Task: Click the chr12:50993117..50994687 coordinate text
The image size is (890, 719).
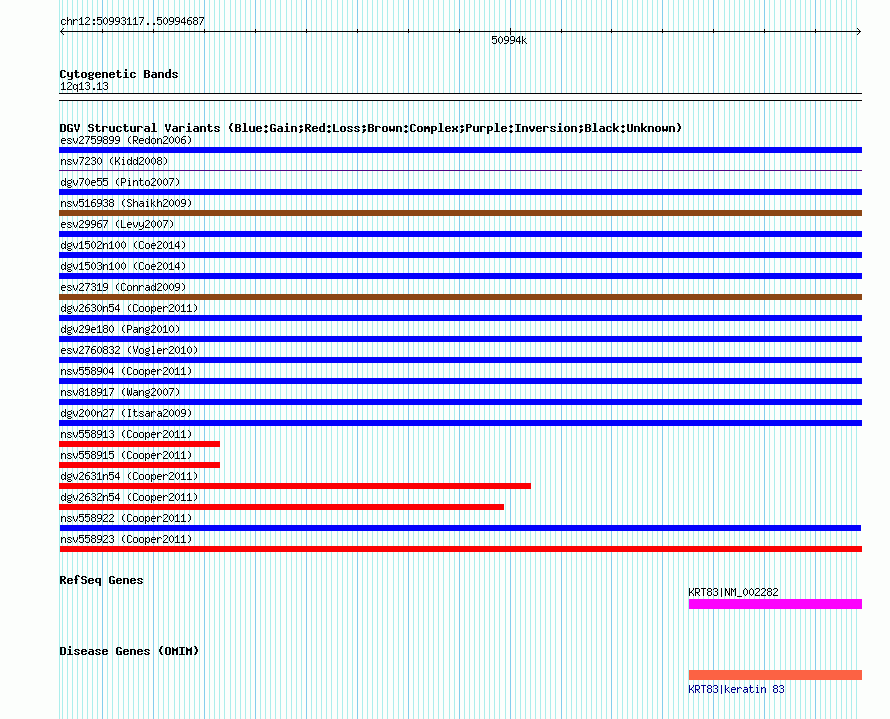Action: (132, 21)
